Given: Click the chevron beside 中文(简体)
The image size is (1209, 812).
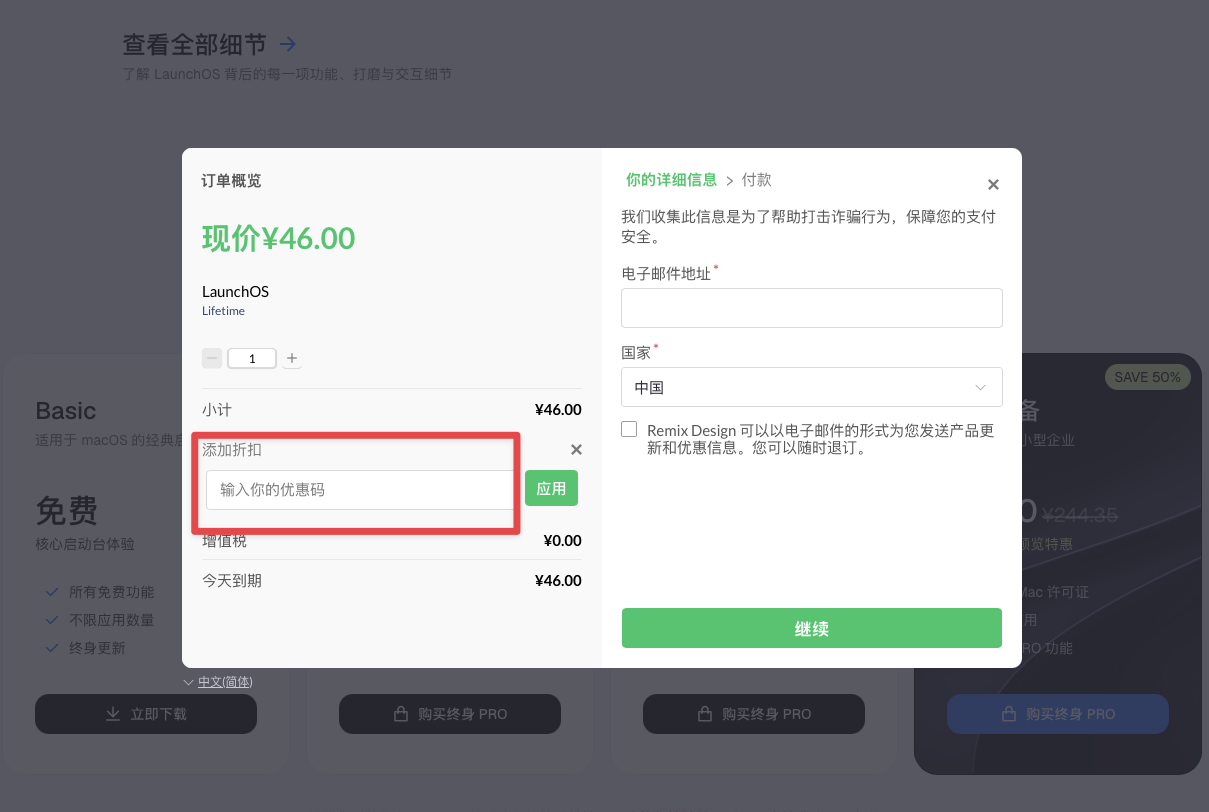Looking at the screenshot, I should (189, 682).
